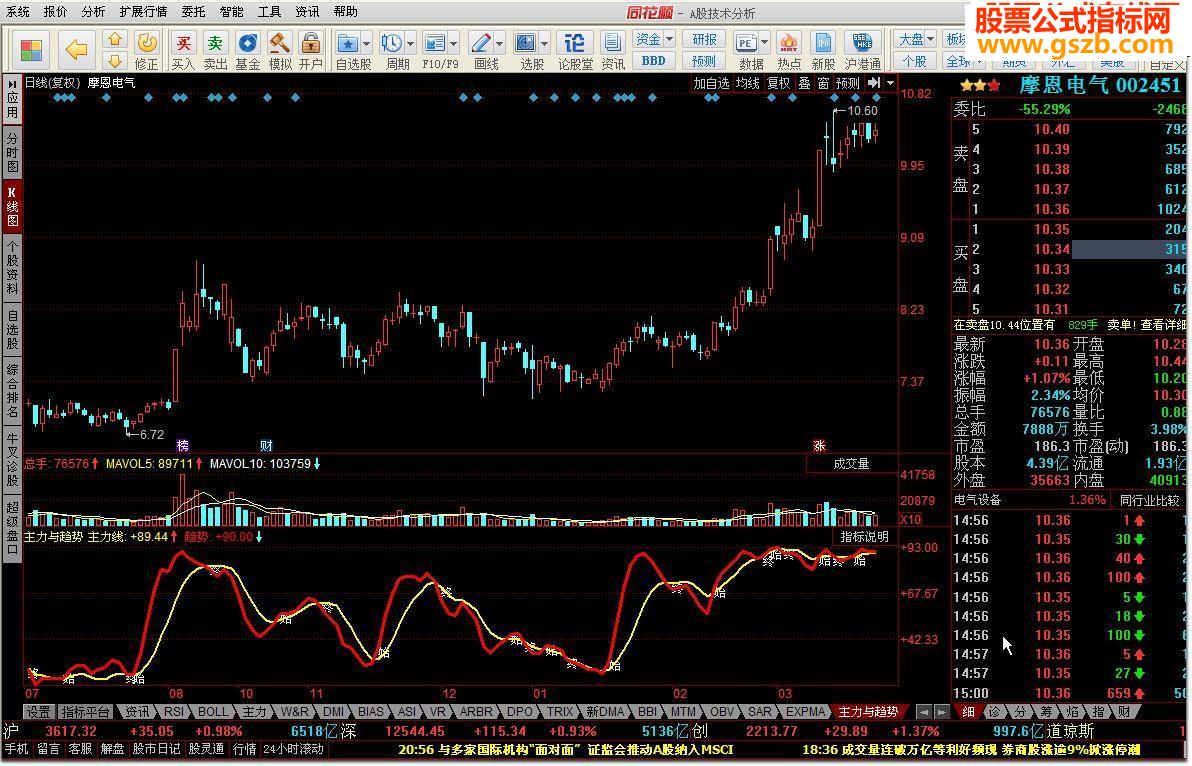Select 个股资料 in left sidebar
Viewport: 1192px width, 766px height.
[x=12, y=267]
